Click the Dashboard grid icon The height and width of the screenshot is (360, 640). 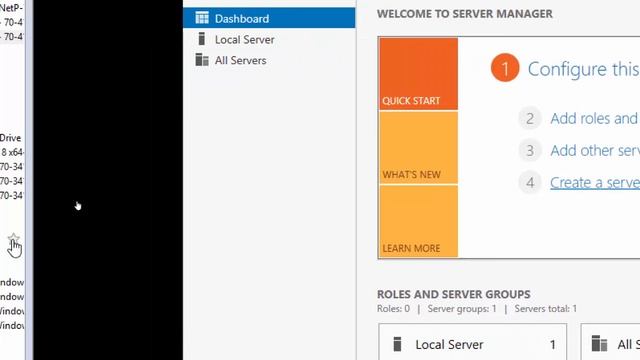202,18
